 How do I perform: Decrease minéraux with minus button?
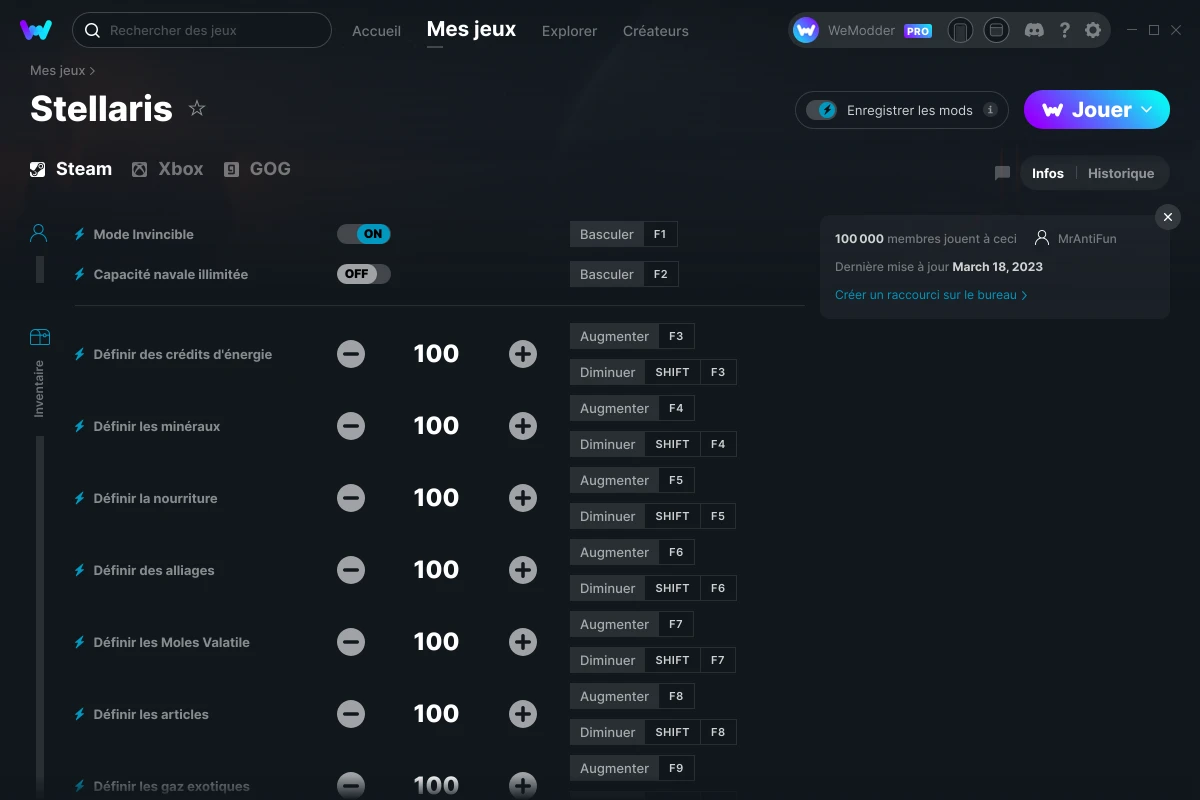(x=351, y=426)
